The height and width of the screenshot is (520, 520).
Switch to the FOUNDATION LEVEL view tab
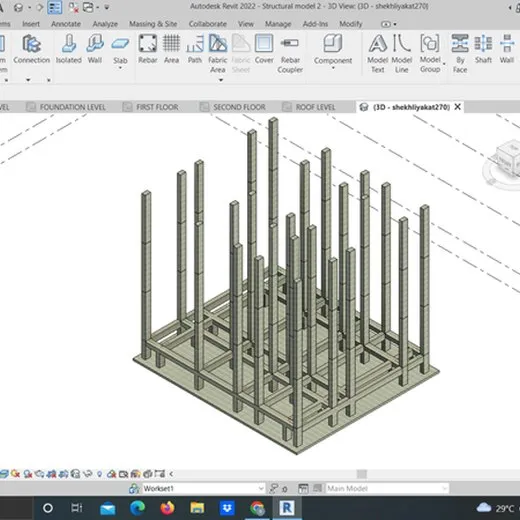[66, 107]
